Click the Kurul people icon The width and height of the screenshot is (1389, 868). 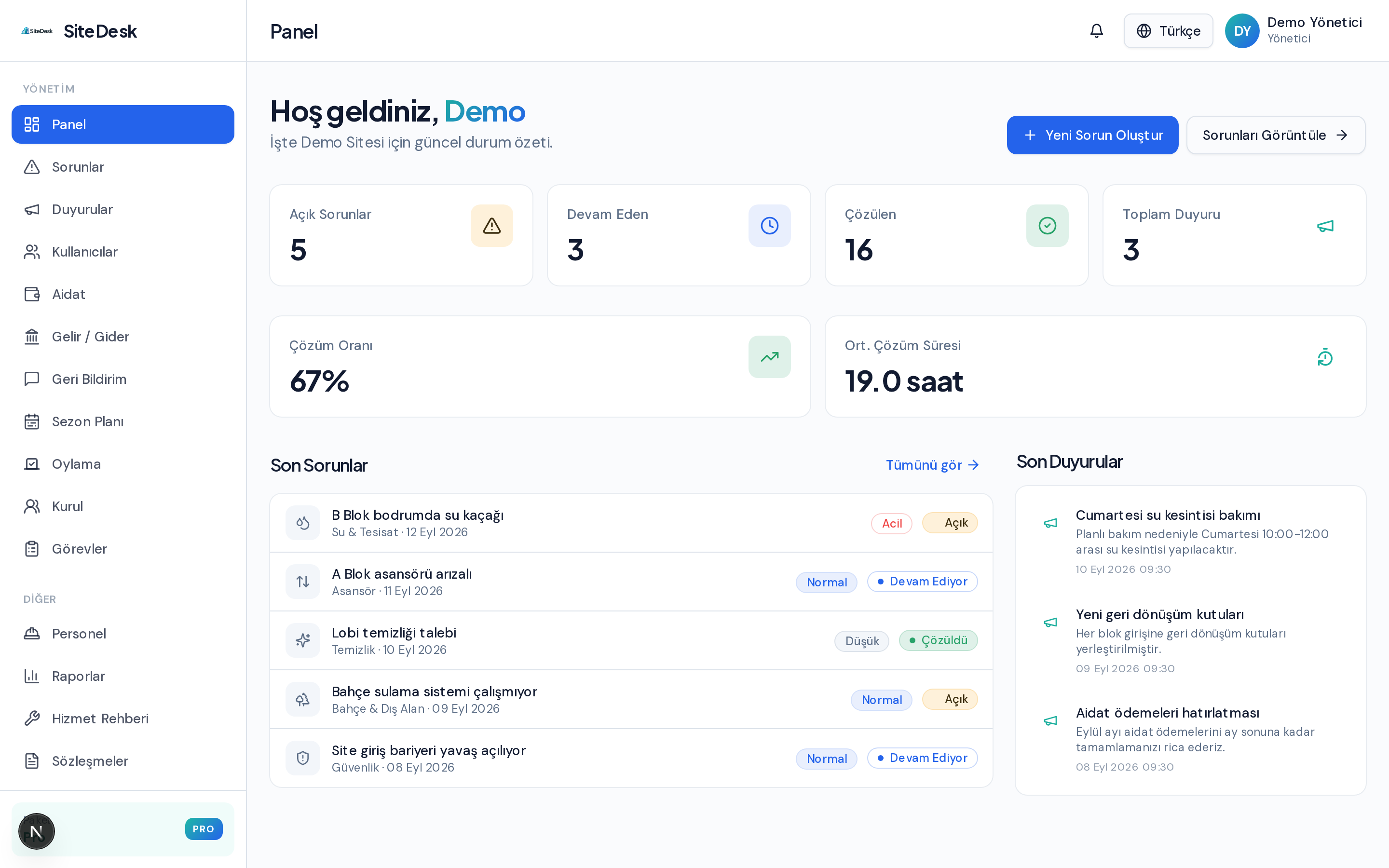[x=32, y=507]
